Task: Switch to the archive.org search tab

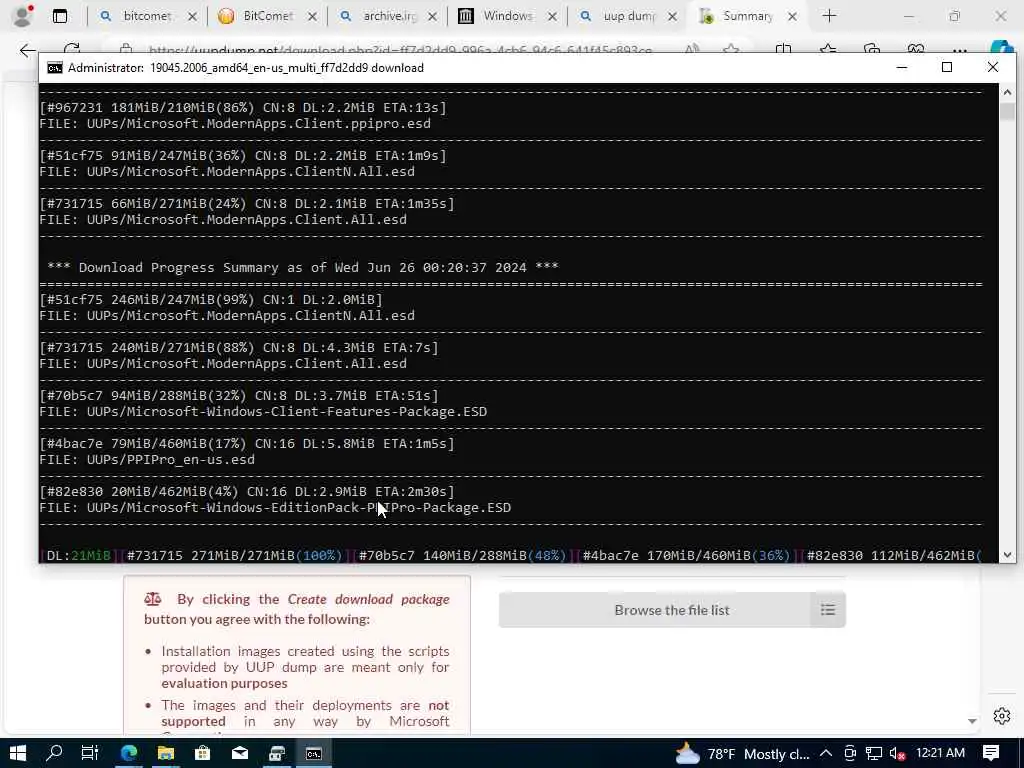Action: [x=389, y=16]
